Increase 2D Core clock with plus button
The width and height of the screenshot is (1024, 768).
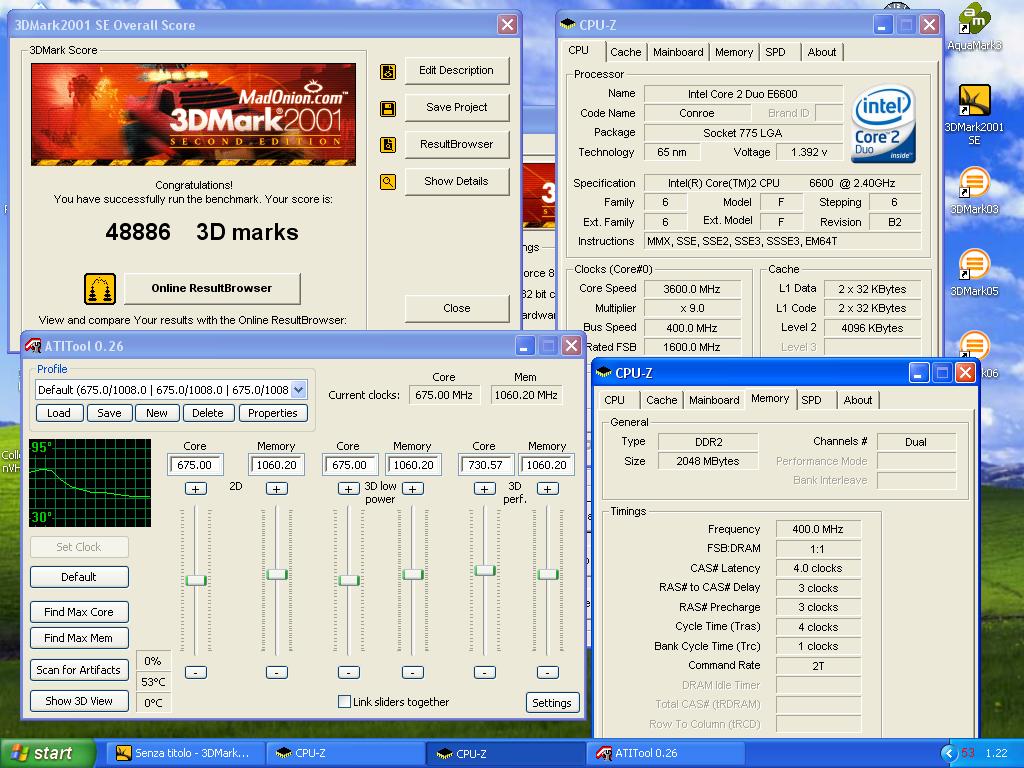click(x=195, y=488)
